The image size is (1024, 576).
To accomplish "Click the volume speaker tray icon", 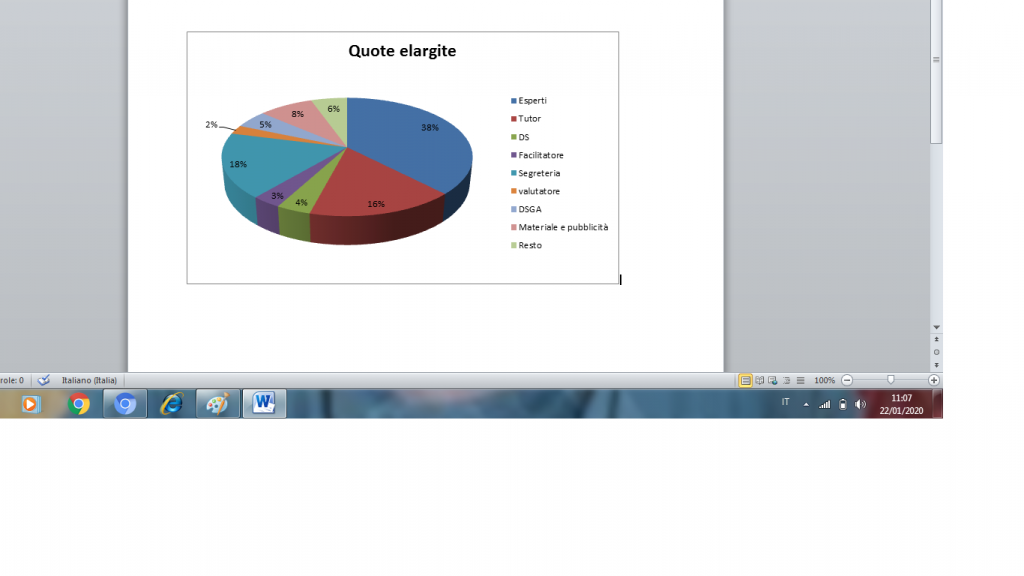I will click(x=860, y=404).
